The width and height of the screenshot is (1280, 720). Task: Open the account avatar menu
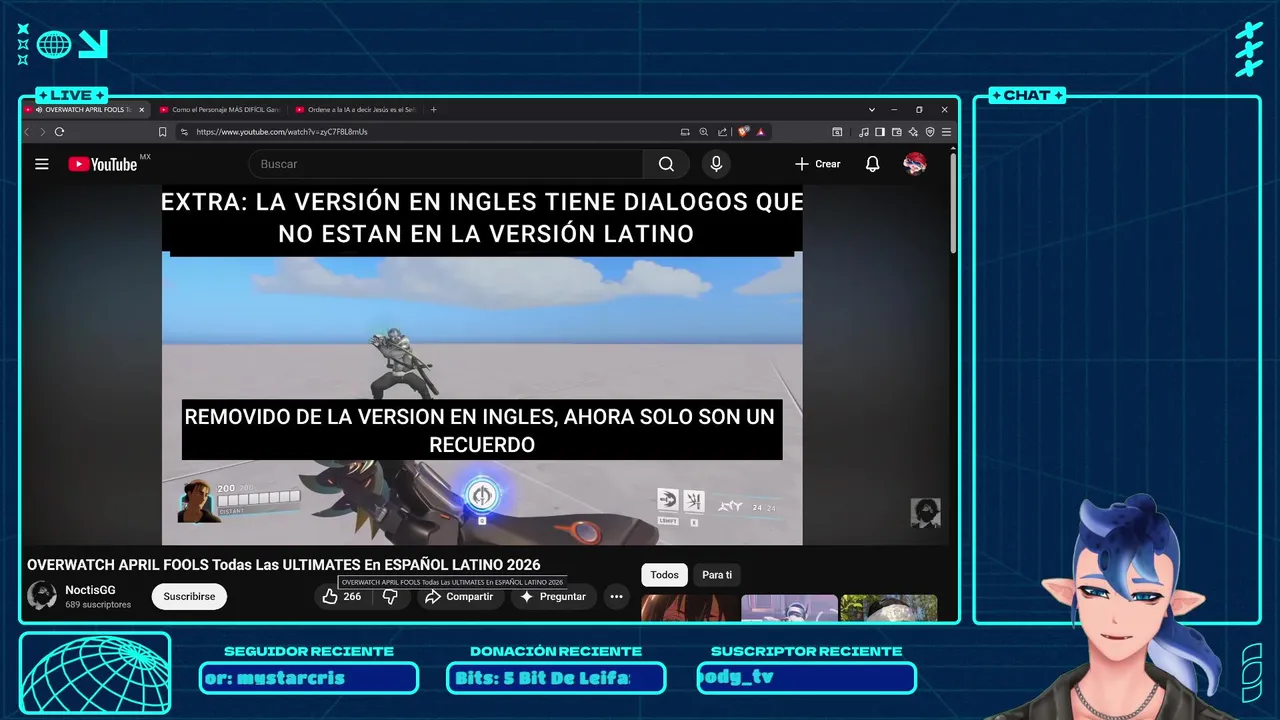[914, 164]
